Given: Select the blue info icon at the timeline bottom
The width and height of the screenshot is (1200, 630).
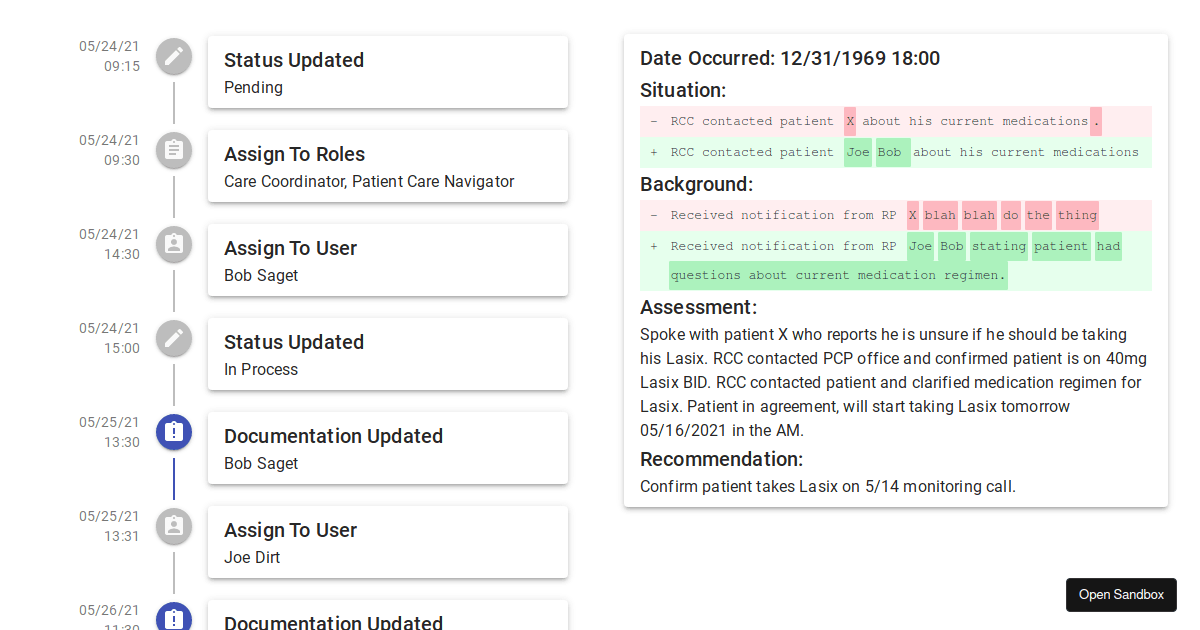Looking at the screenshot, I should 174,618.
